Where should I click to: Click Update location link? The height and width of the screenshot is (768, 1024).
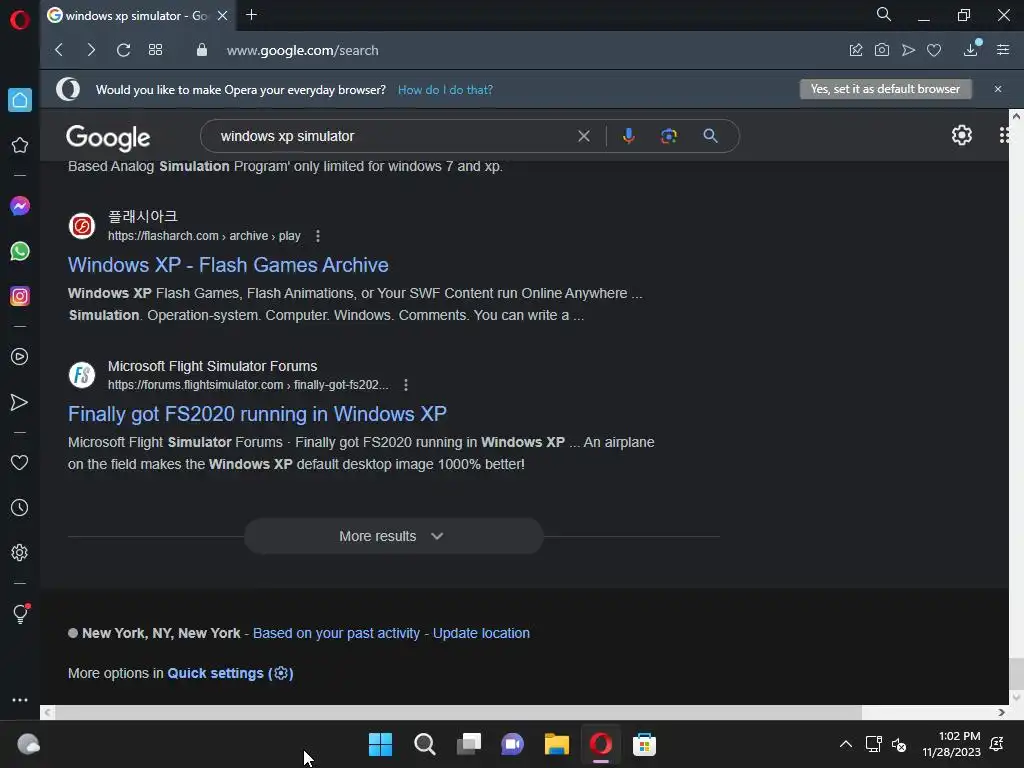(x=481, y=633)
